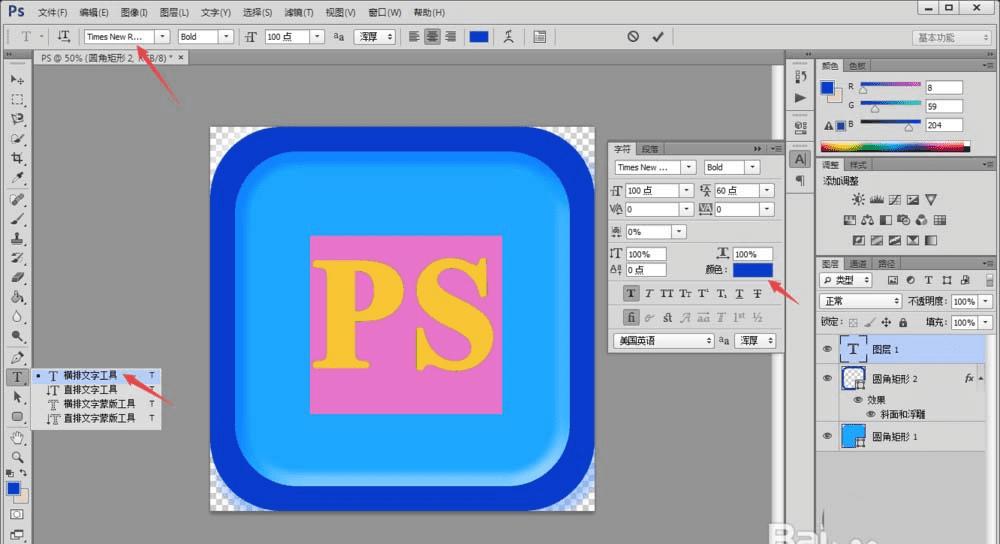Open font size dropdown in options bar

pos(317,36)
